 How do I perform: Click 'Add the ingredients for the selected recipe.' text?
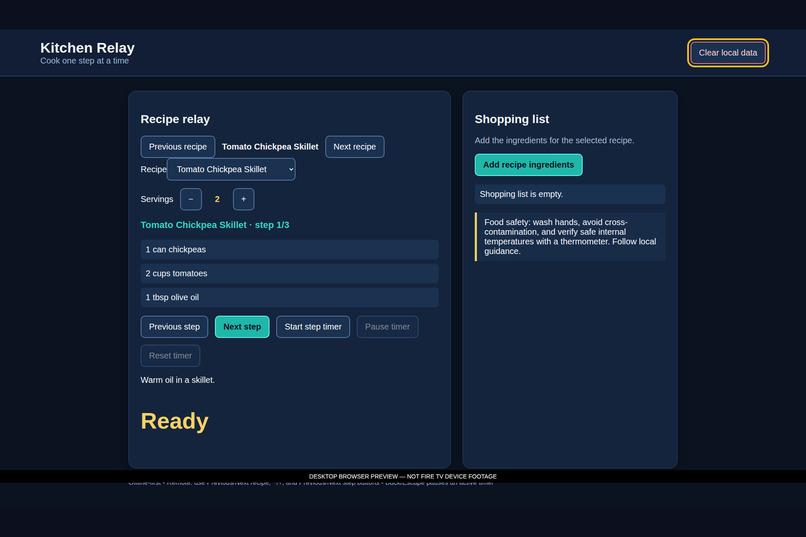coord(555,140)
